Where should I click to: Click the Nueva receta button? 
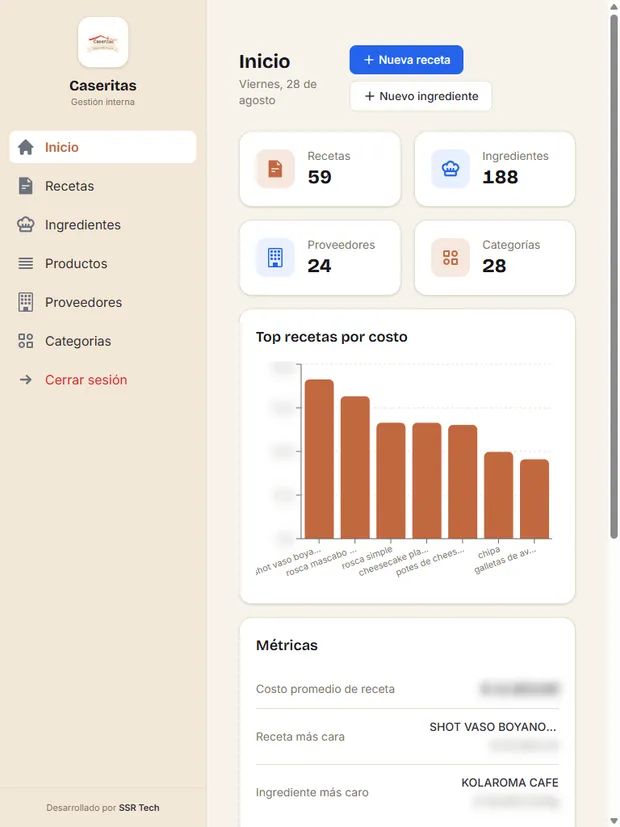point(406,60)
